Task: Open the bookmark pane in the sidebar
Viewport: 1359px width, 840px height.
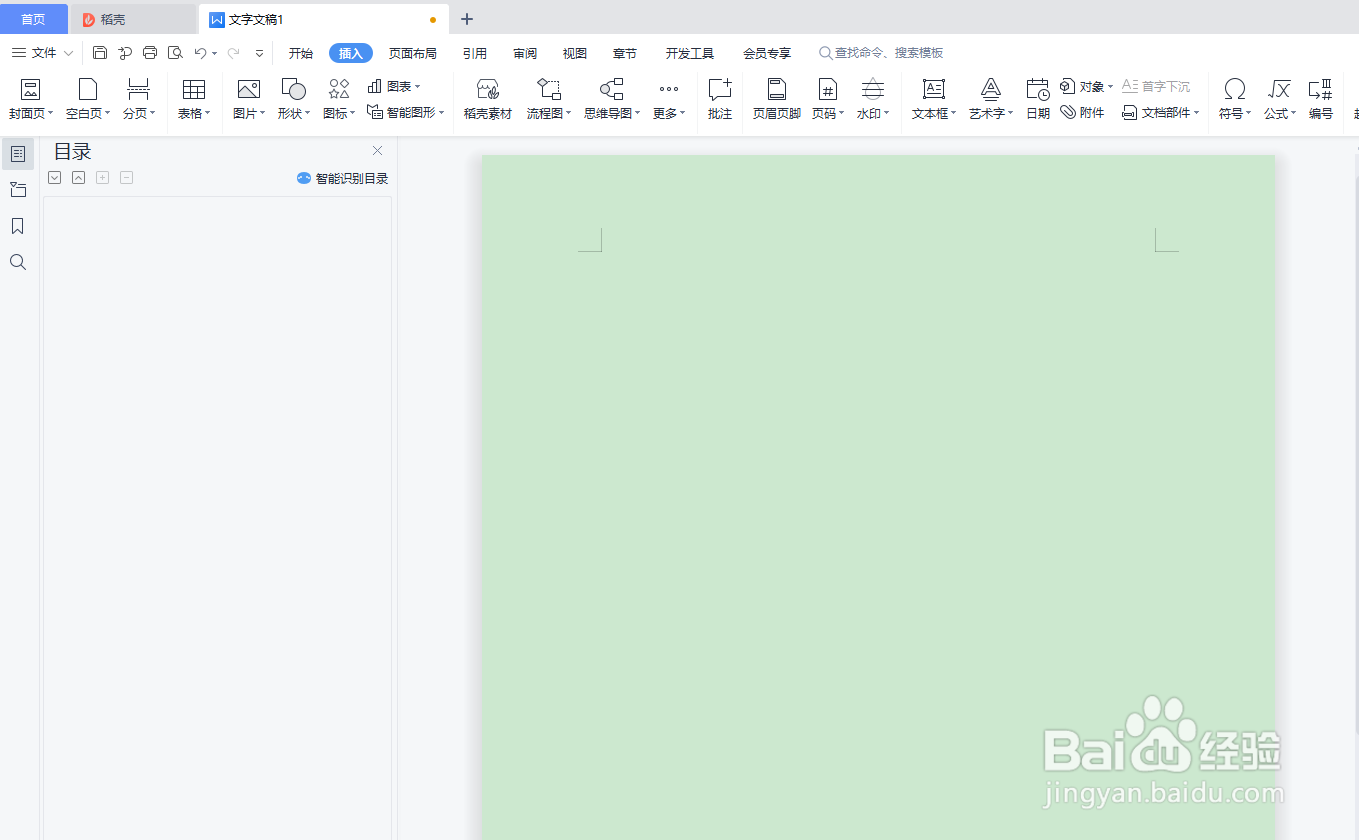Action: [x=18, y=226]
